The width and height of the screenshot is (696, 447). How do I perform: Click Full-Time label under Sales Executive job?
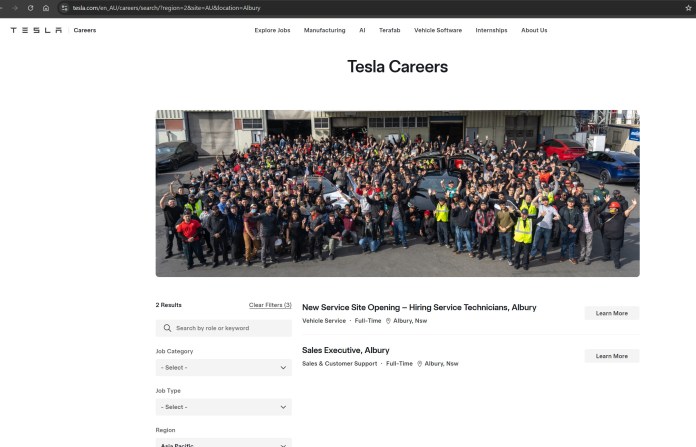(399, 364)
